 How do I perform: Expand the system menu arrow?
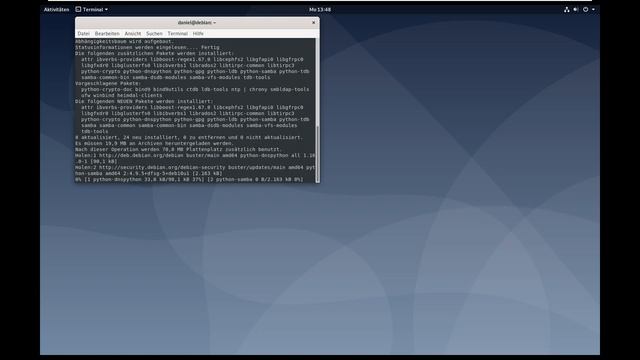pos(593,9)
